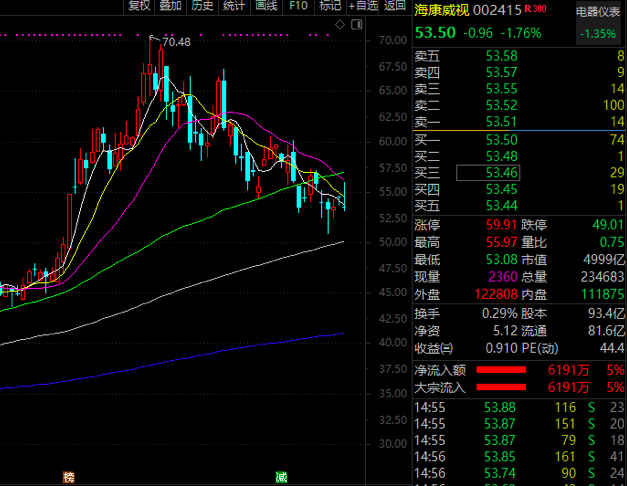The width and height of the screenshot is (627, 486).
Task: Click the 内盘 value 111875
Action: (x=602, y=294)
